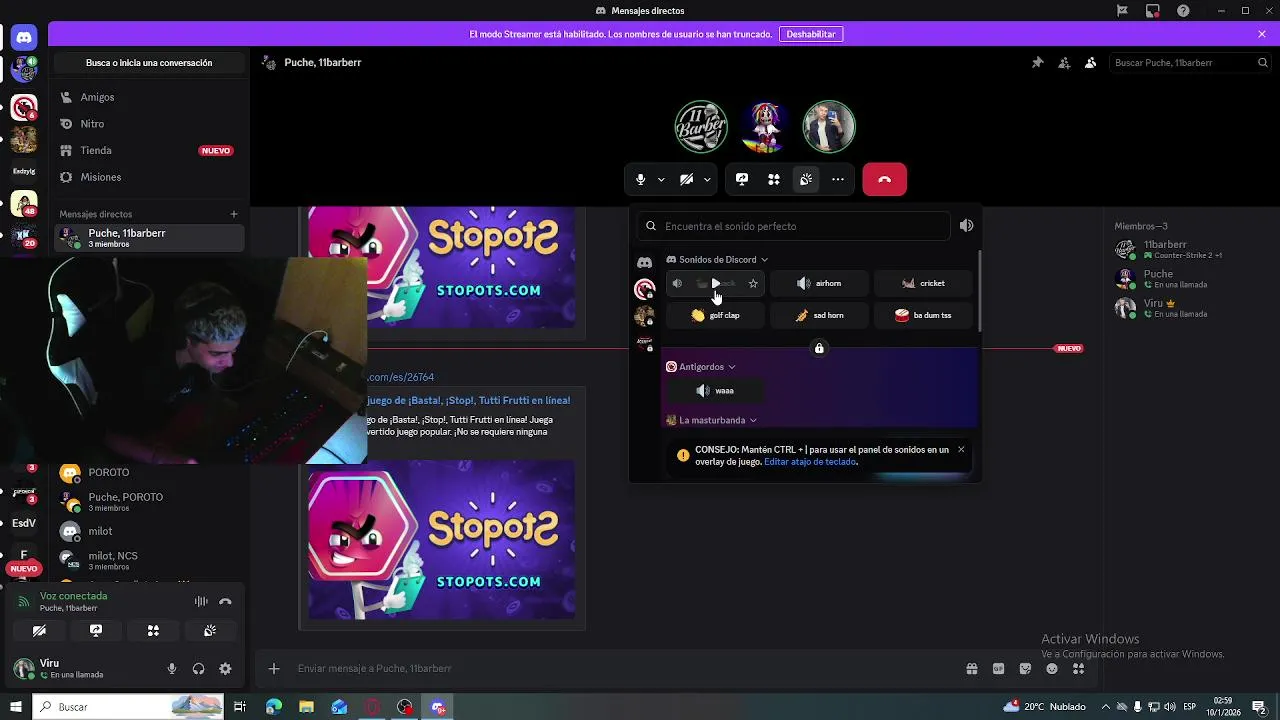Open the soundboard from the call controls
The image size is (1280, 720).
point(806,179)
